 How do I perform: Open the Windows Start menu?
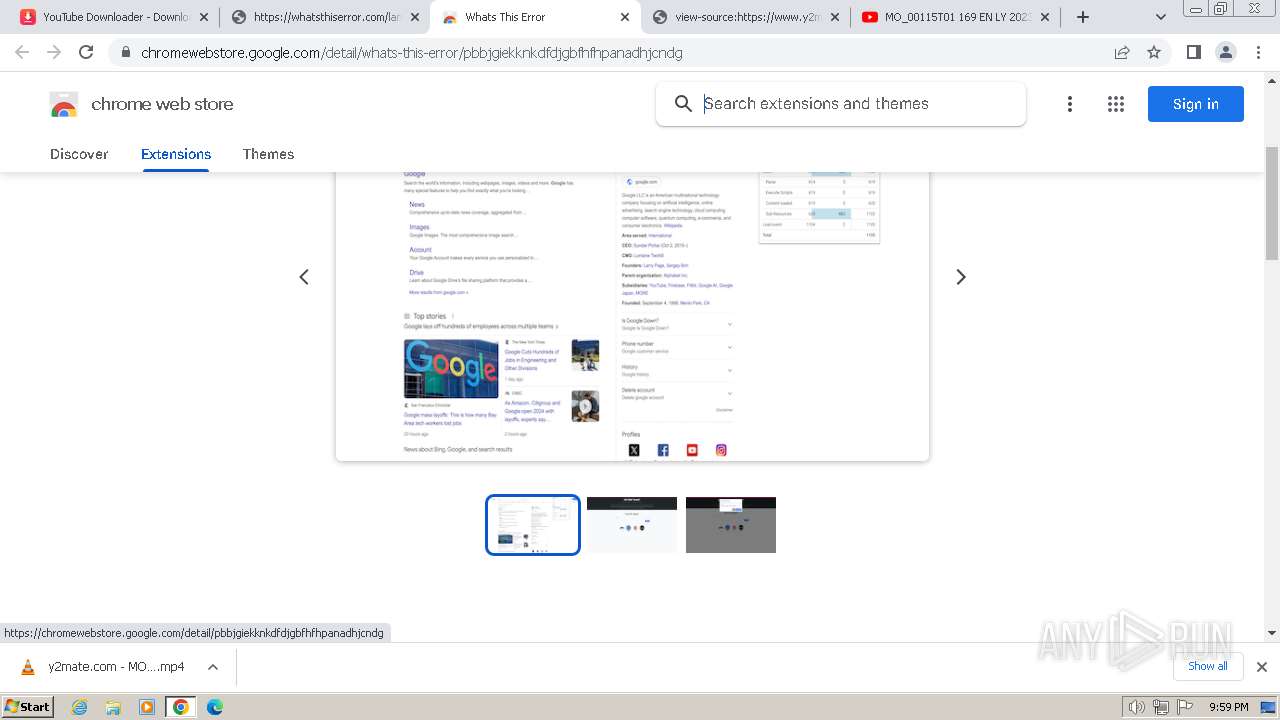coord(27,706)
